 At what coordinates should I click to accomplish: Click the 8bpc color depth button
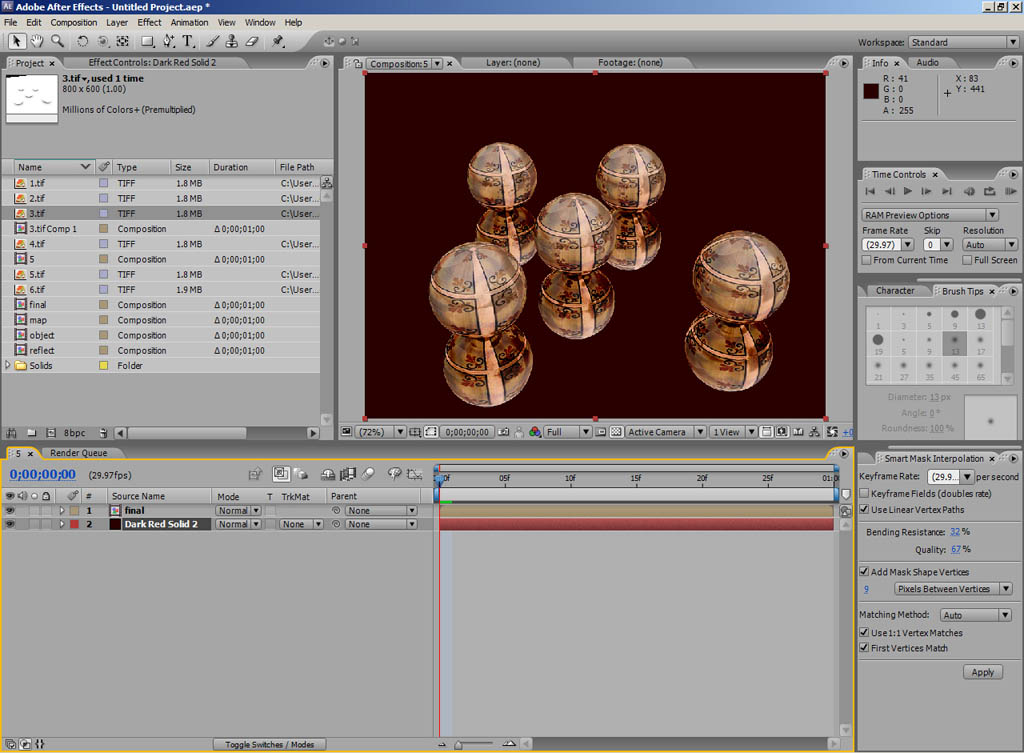[74, 432]
